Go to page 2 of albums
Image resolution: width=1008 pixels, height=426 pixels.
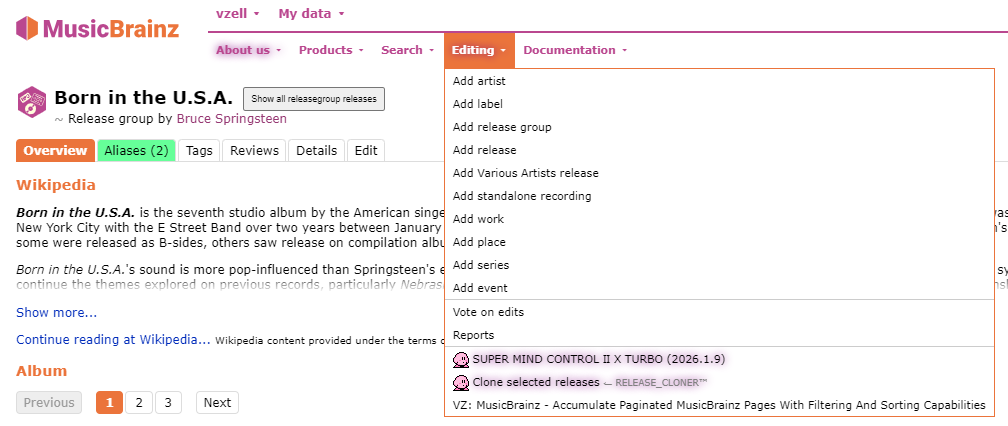pyautogui.click(x=139, y=403)
